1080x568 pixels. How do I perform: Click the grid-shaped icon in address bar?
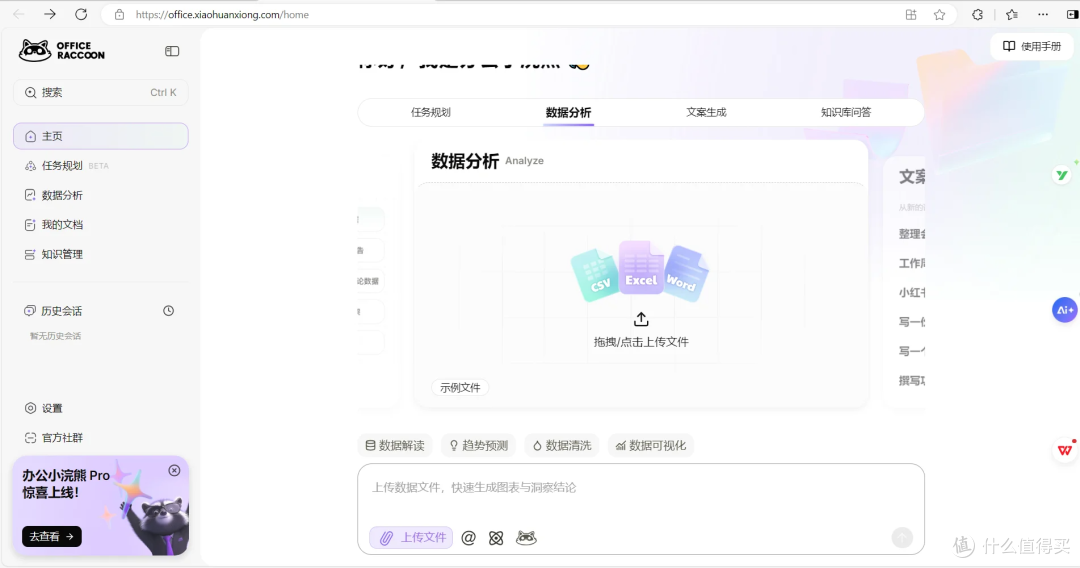911,14
